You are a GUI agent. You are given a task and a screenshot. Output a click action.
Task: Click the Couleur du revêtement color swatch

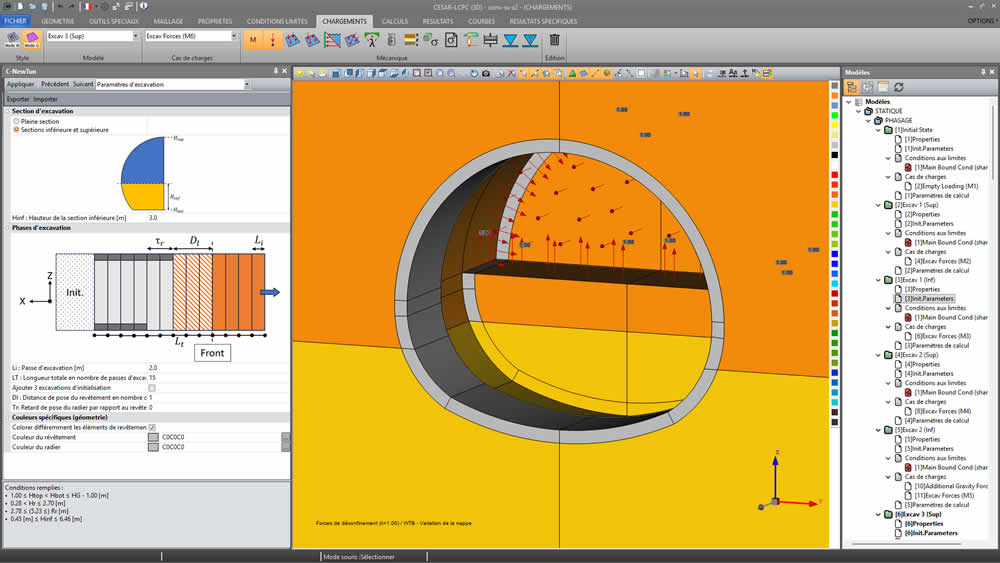[x=153, y=437]
